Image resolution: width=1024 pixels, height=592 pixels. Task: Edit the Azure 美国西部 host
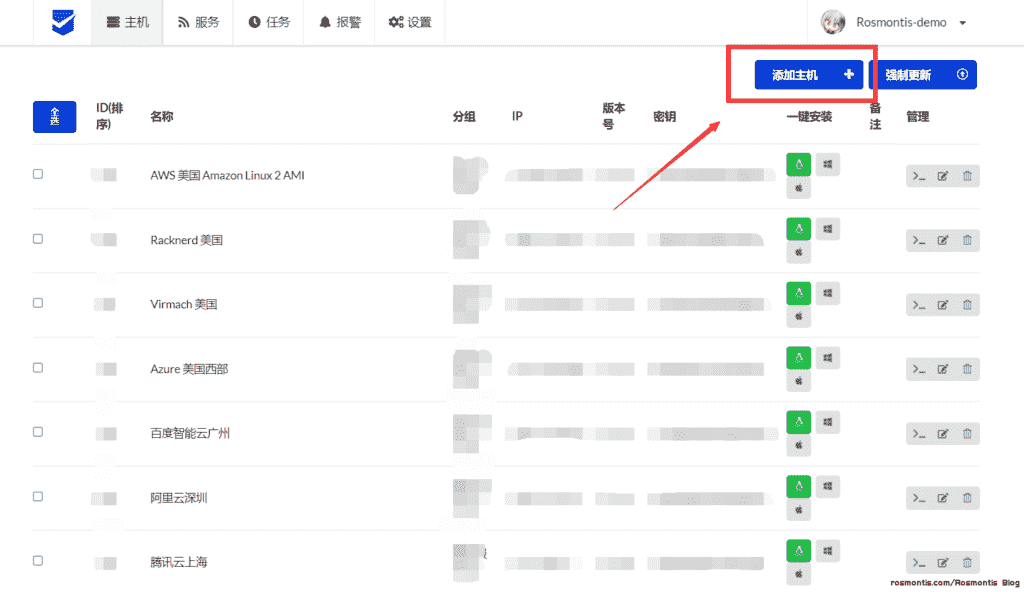[943, 369]
